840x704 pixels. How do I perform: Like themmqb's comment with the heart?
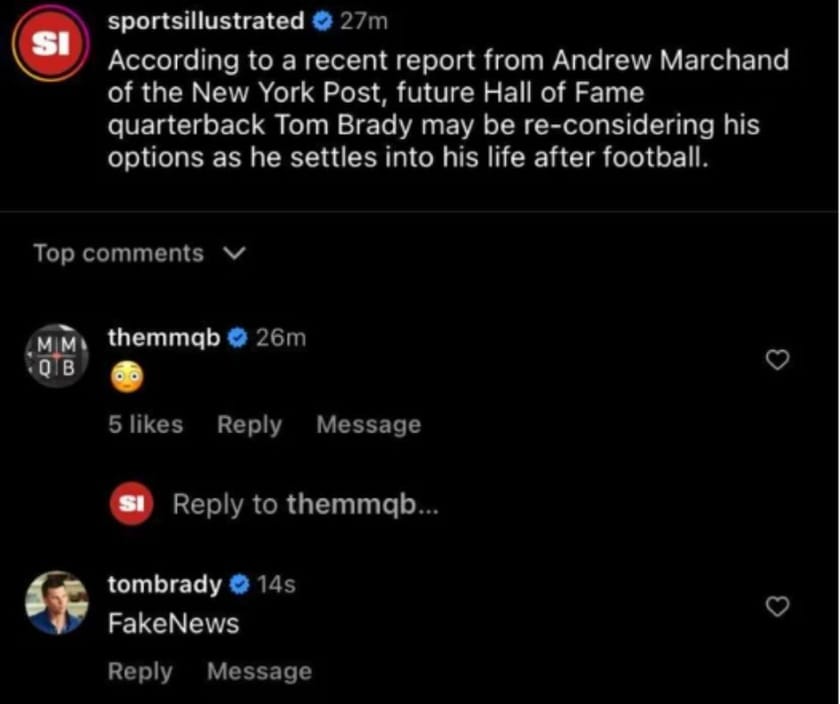[777, 360]
